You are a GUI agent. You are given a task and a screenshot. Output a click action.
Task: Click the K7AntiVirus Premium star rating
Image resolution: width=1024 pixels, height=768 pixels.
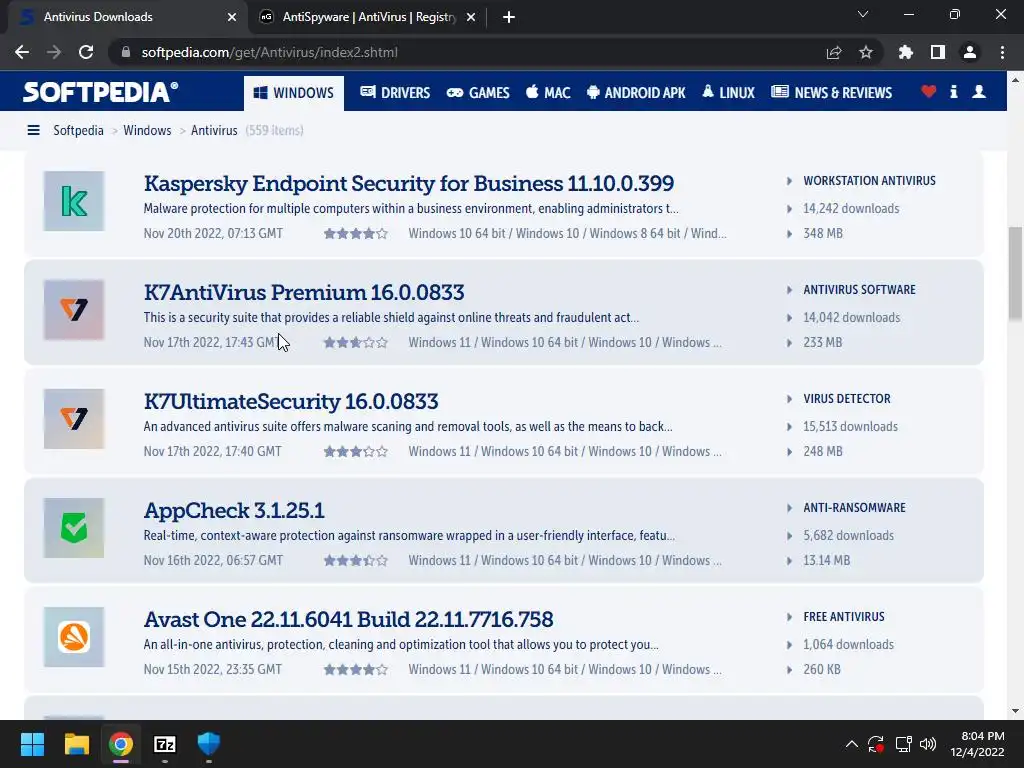355,342
